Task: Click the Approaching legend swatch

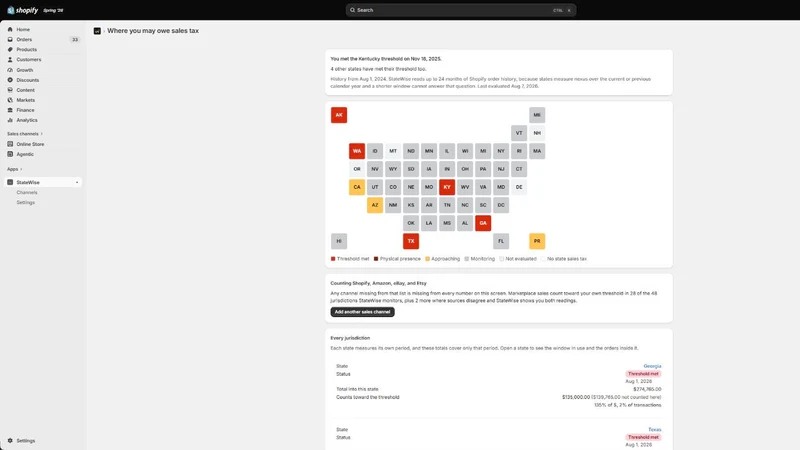Action: (428, 259)
